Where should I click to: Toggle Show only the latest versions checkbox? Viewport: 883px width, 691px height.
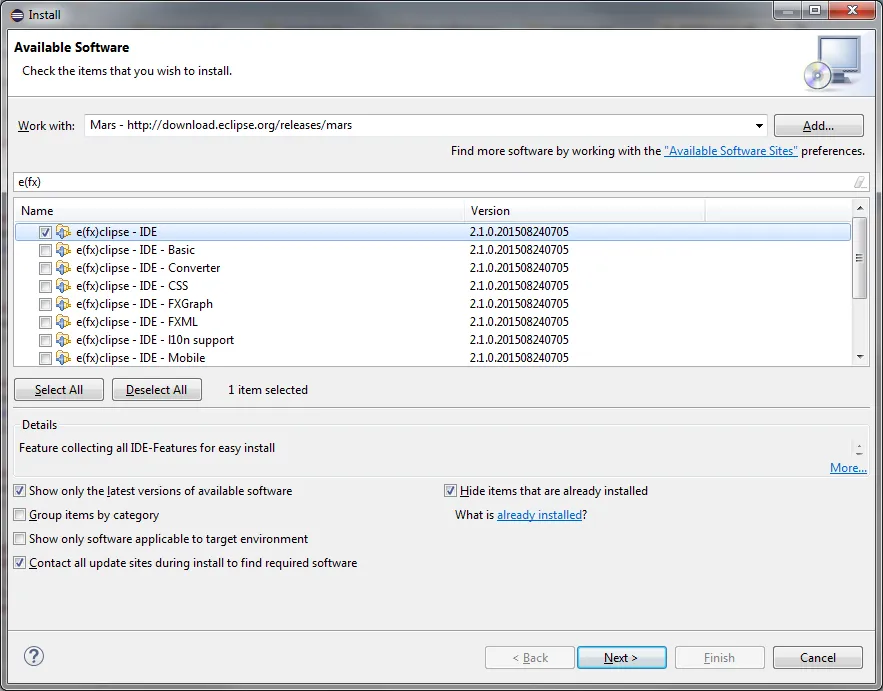[x=20, y=491]
